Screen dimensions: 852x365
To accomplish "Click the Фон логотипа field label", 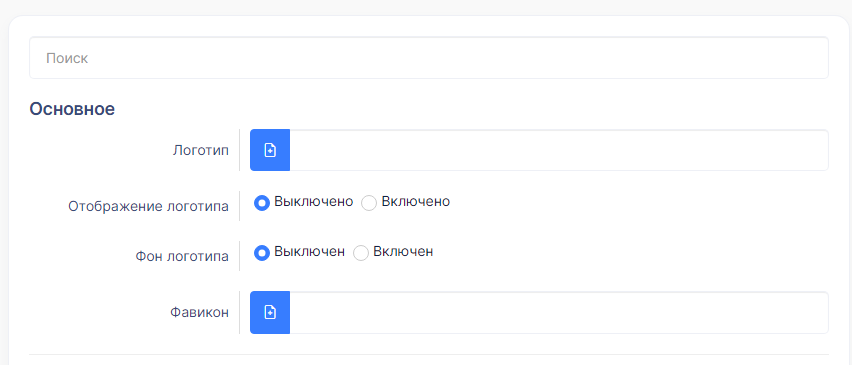I will (182, 256).
